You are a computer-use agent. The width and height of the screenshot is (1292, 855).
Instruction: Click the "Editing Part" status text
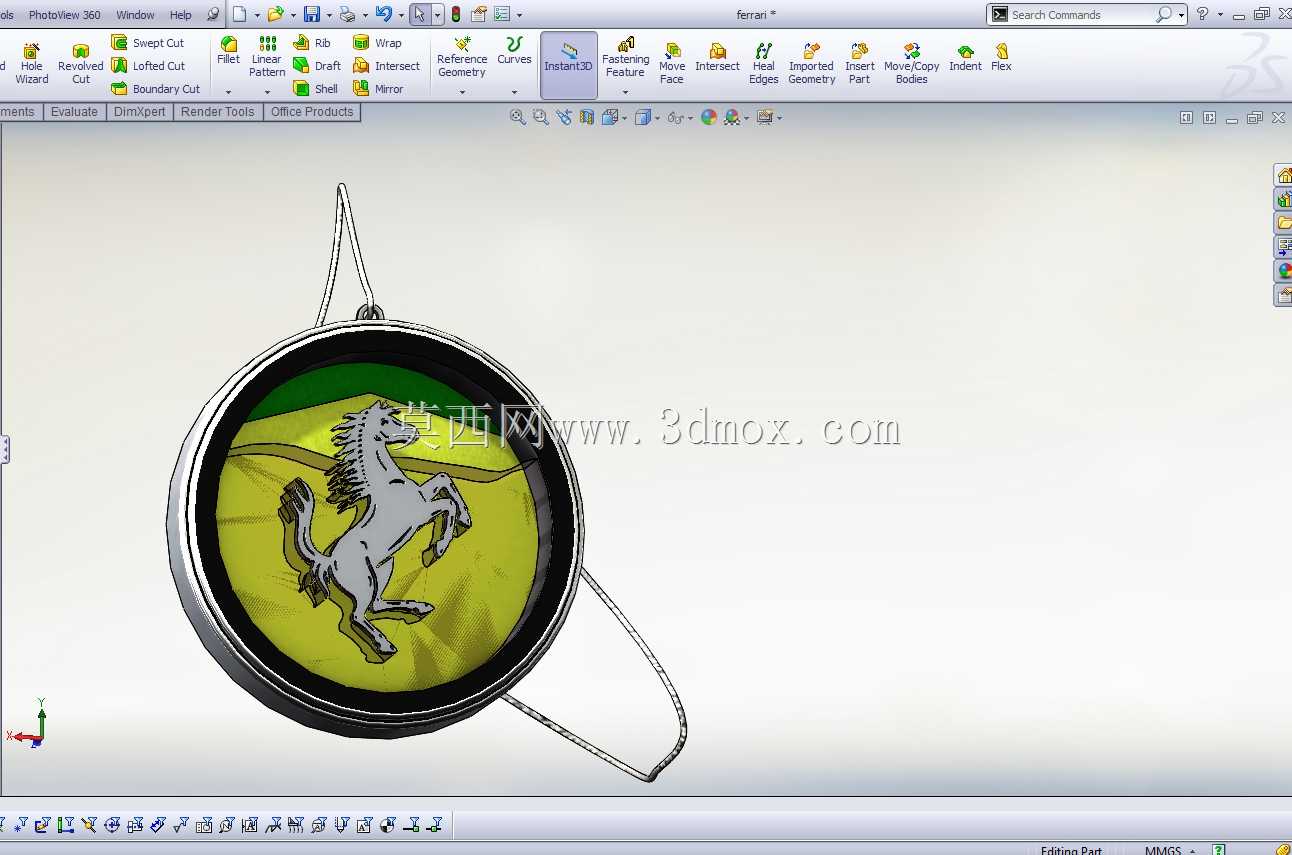[x=1071, y=851]
